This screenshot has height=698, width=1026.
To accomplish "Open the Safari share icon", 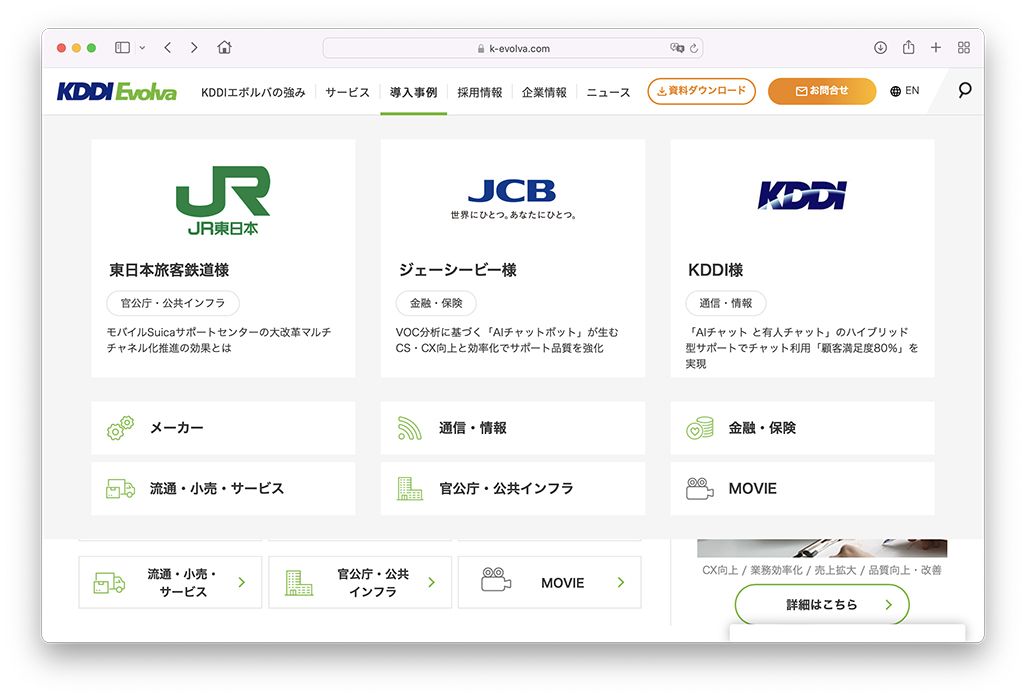I will pyautogui.click(x=909, y=47).
